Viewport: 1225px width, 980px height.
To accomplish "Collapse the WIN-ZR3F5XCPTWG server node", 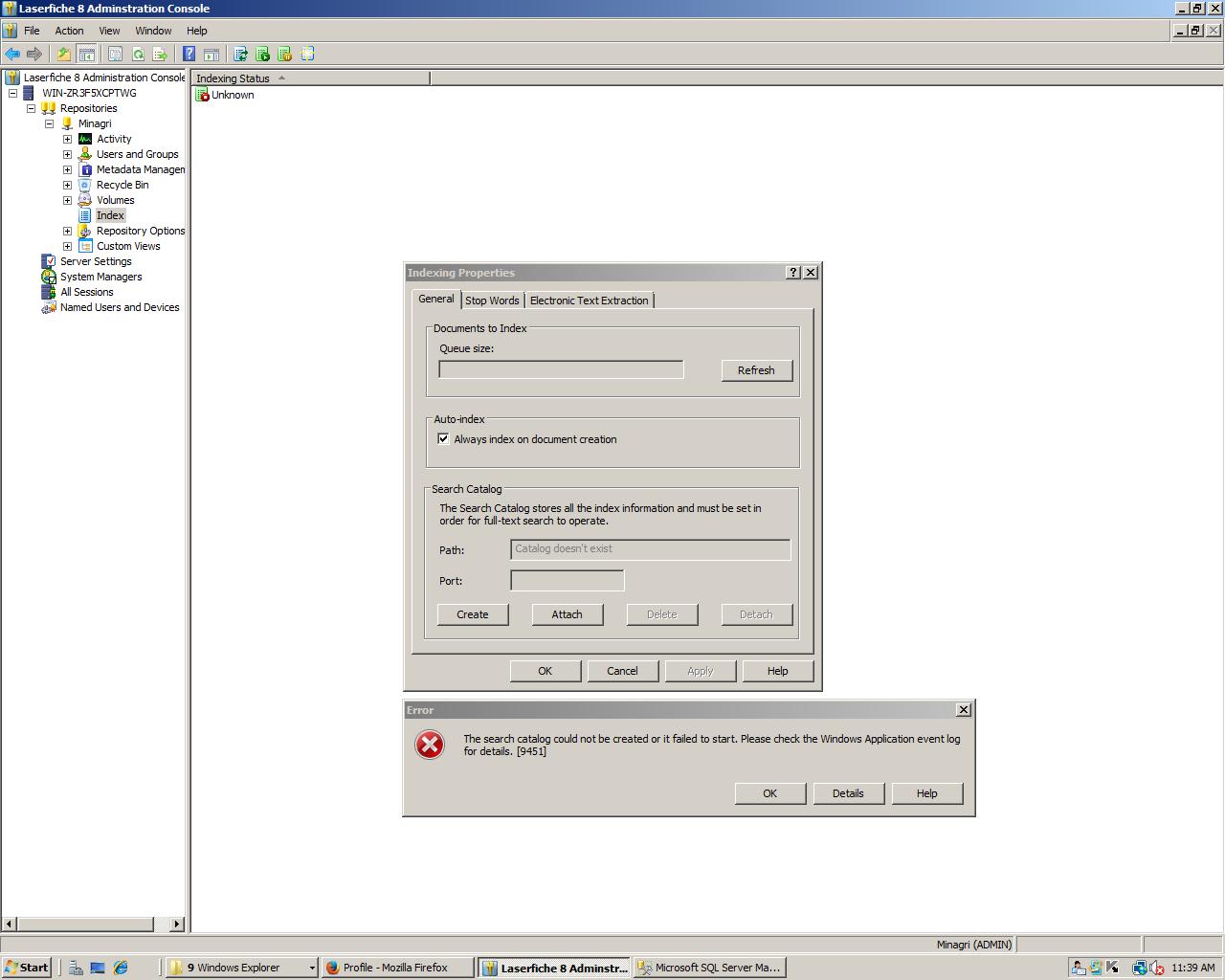I will pos(12,93).
